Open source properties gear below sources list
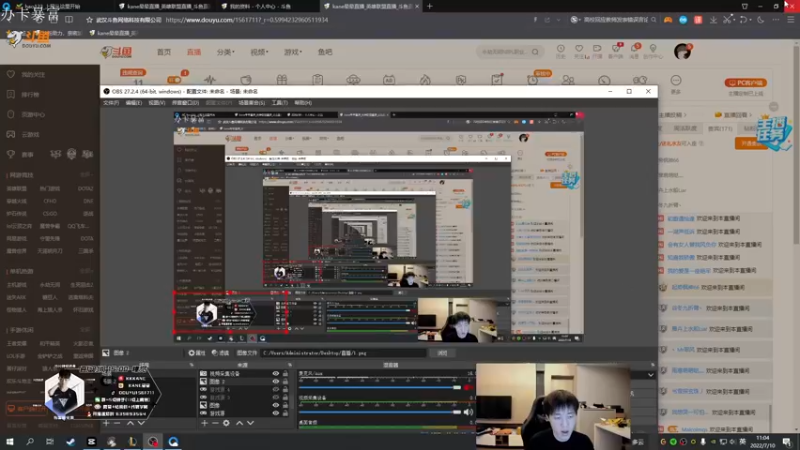800x450 pixels. pos(226,423)
